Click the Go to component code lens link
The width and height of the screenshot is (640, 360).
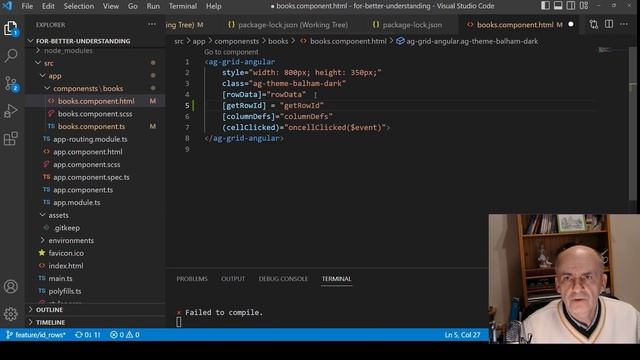click(231, 52)
